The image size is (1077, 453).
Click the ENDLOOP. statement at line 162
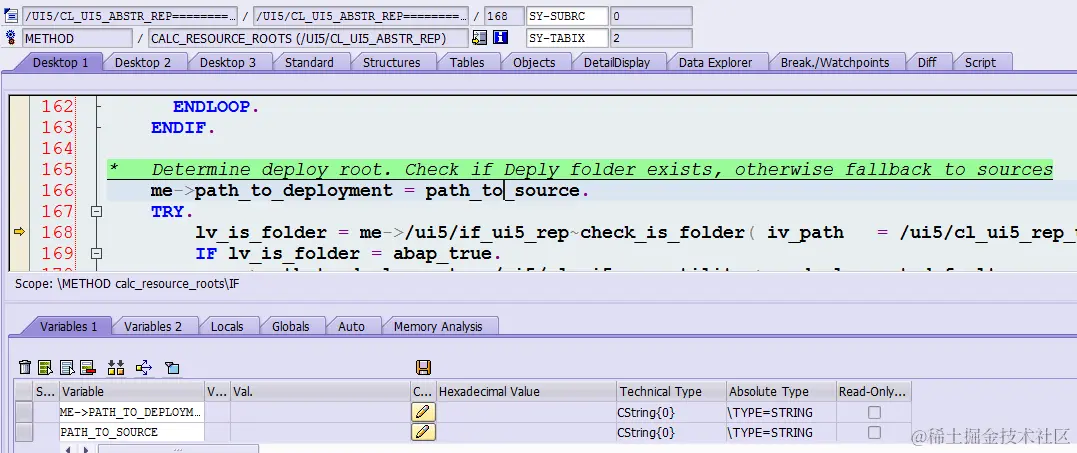pos(216,107)
